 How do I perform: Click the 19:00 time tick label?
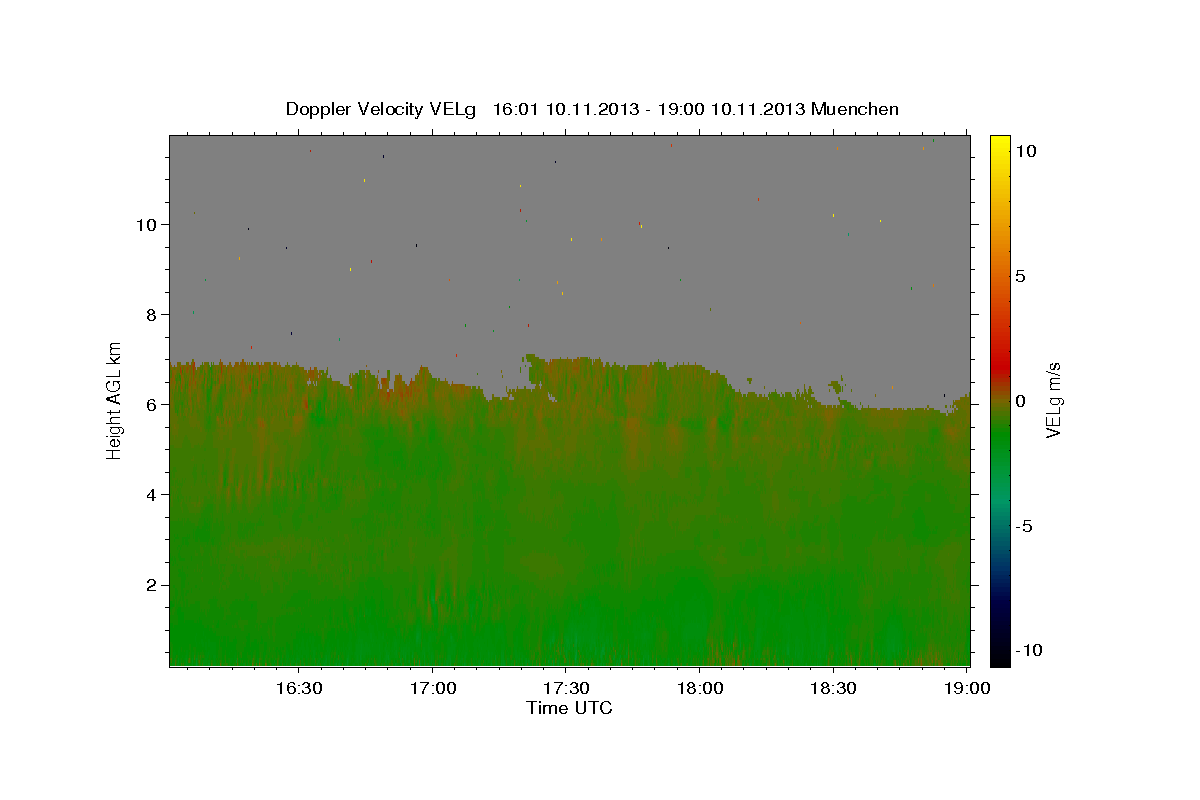(x=966, y=688)
